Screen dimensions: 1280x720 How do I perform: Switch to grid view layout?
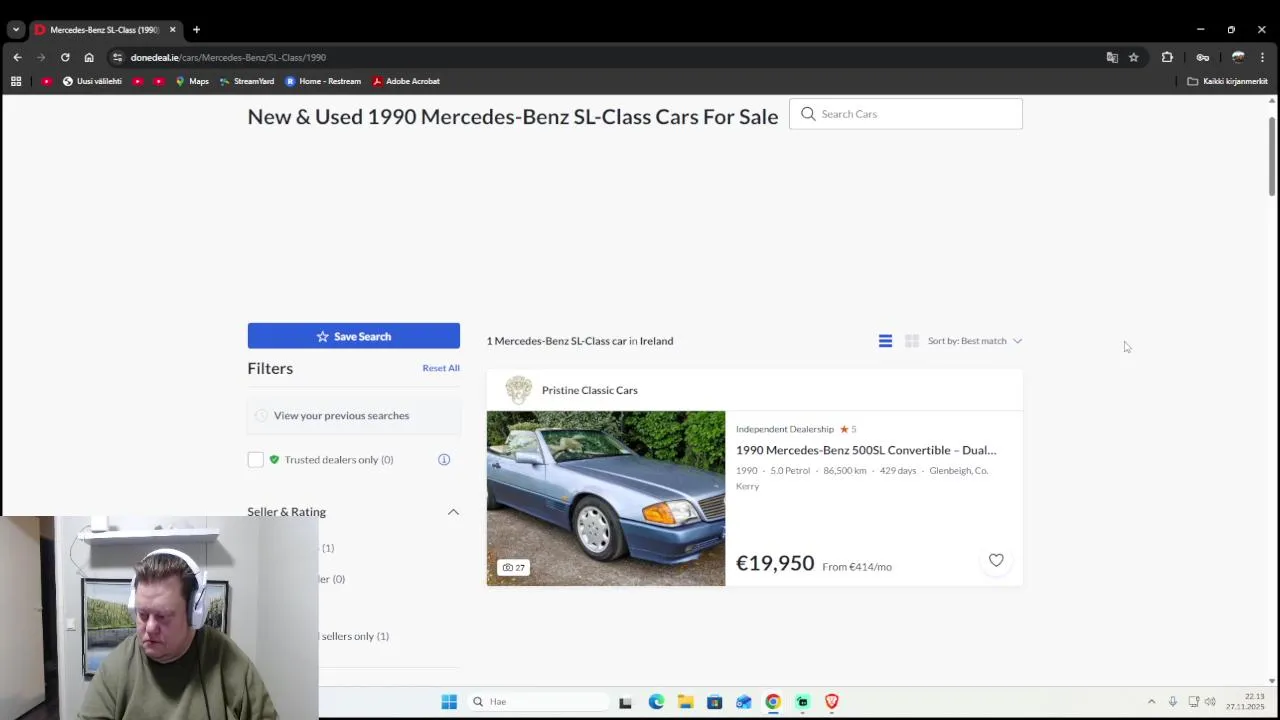(x=912, y=341)
